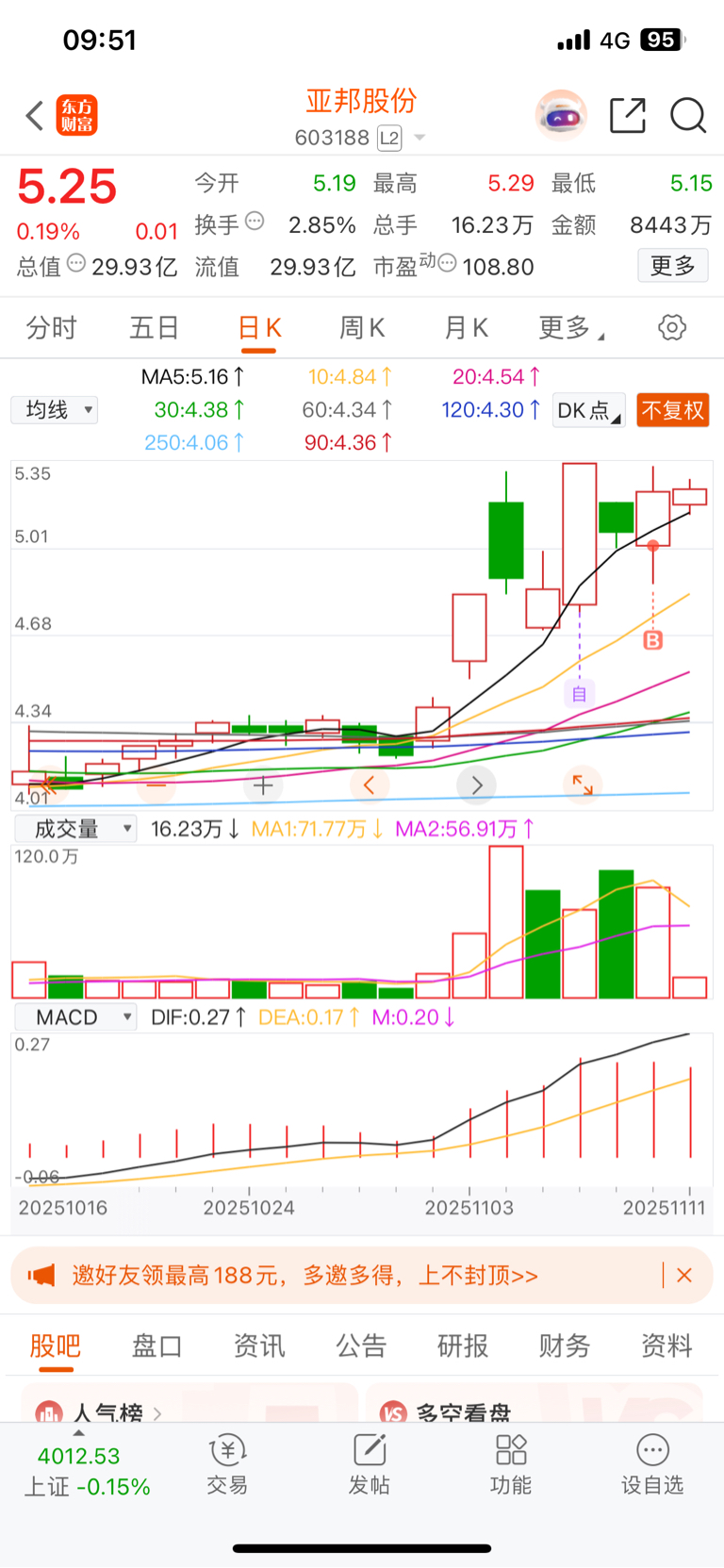Tap the 更多 quote details button
Image resolution: width=724 pixels, height=1568 pixels.
(x=673, y=266)
